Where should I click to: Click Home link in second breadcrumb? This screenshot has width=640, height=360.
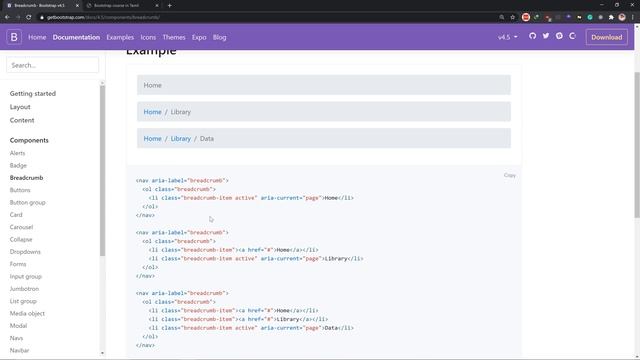click(x=152, y=112)
